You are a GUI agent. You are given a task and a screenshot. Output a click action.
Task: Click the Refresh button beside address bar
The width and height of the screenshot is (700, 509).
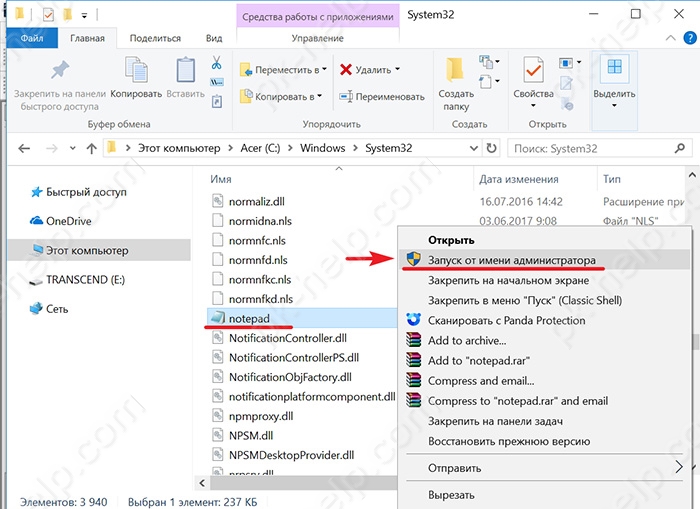[x=492, y=148]
